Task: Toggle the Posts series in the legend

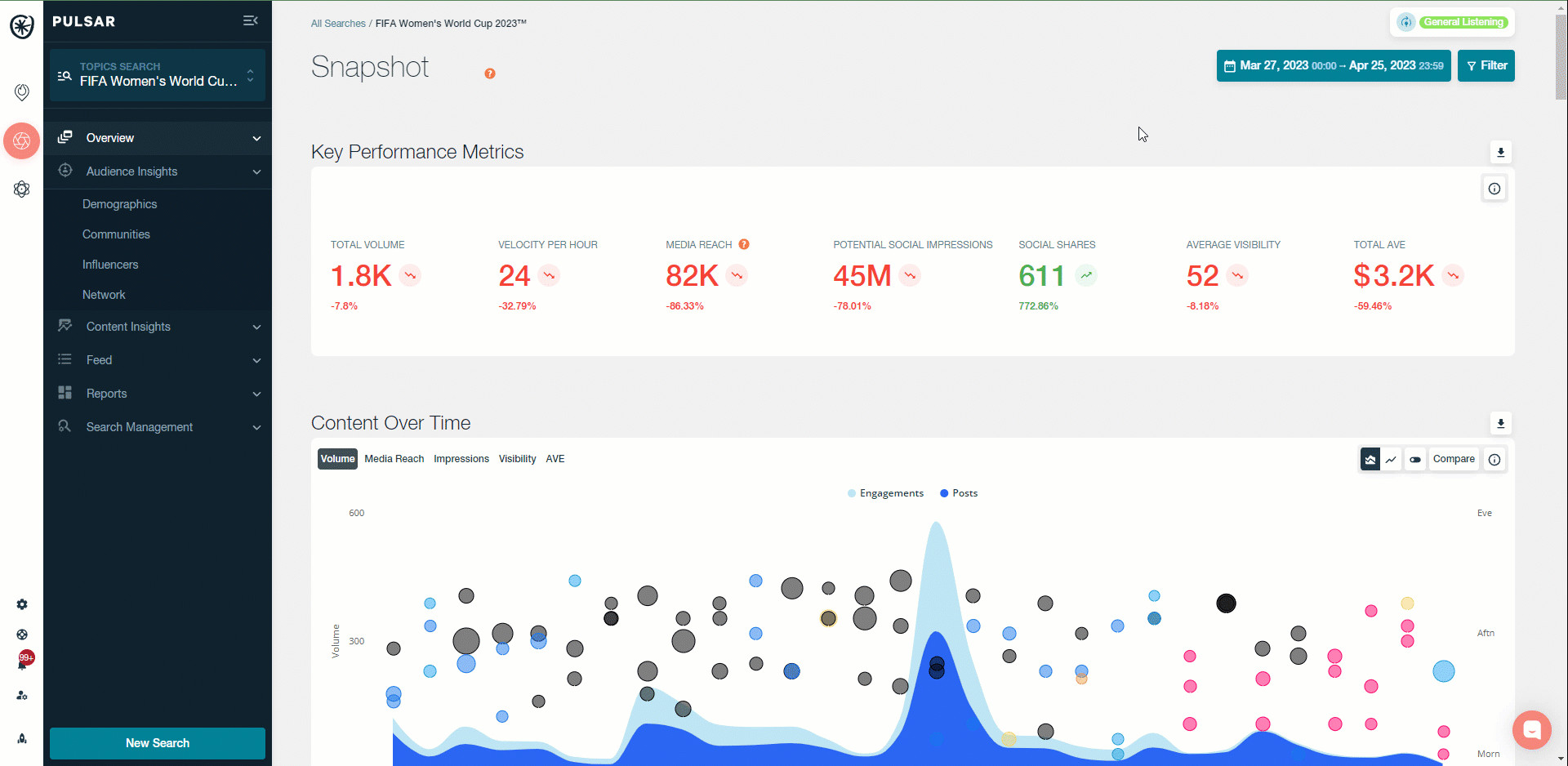Action: [x=959, y=493]
